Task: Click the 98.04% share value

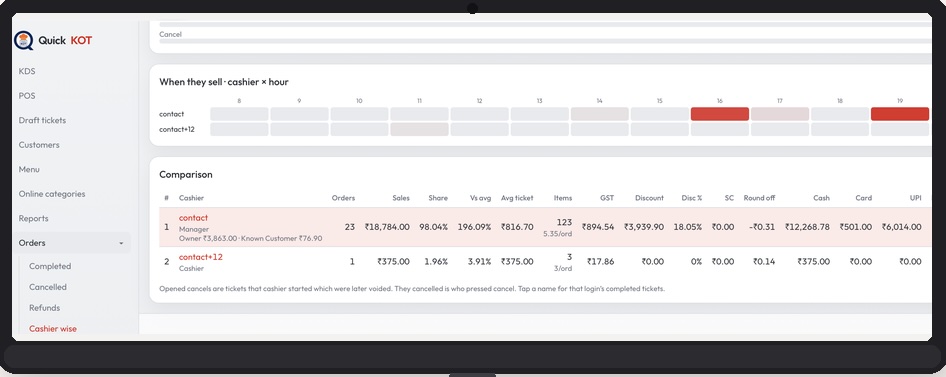Action: (x=433, y=227)
